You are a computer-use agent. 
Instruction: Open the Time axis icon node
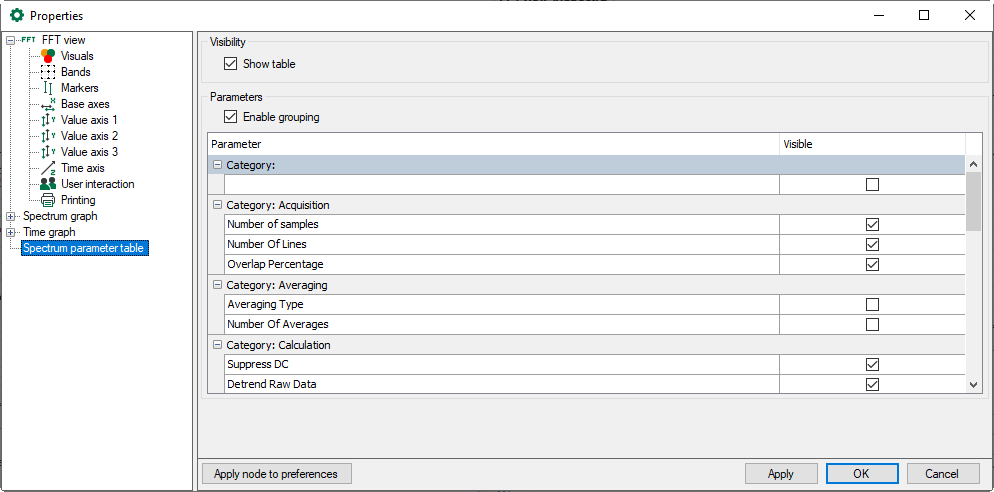coord(48,168)
